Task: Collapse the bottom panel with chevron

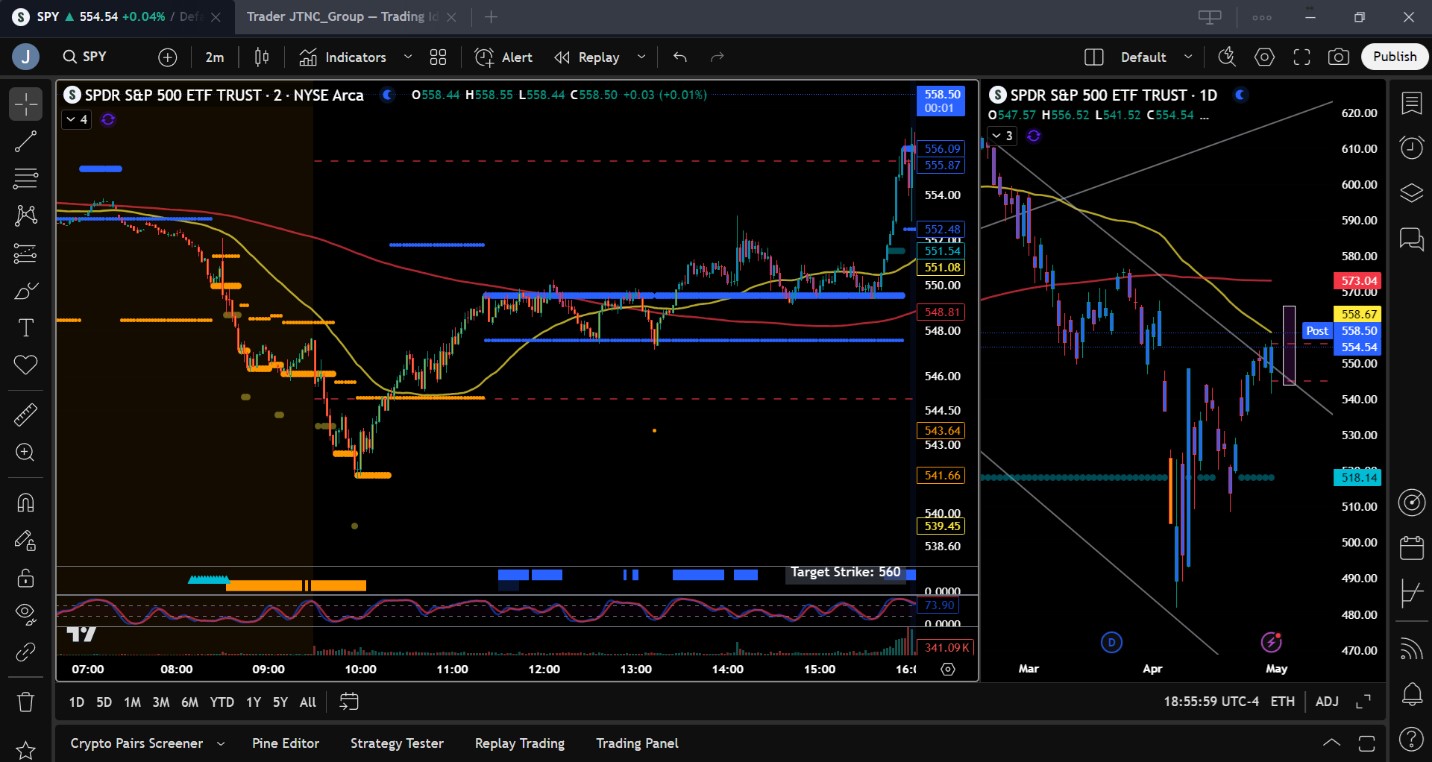Action: click(1332, 743)
